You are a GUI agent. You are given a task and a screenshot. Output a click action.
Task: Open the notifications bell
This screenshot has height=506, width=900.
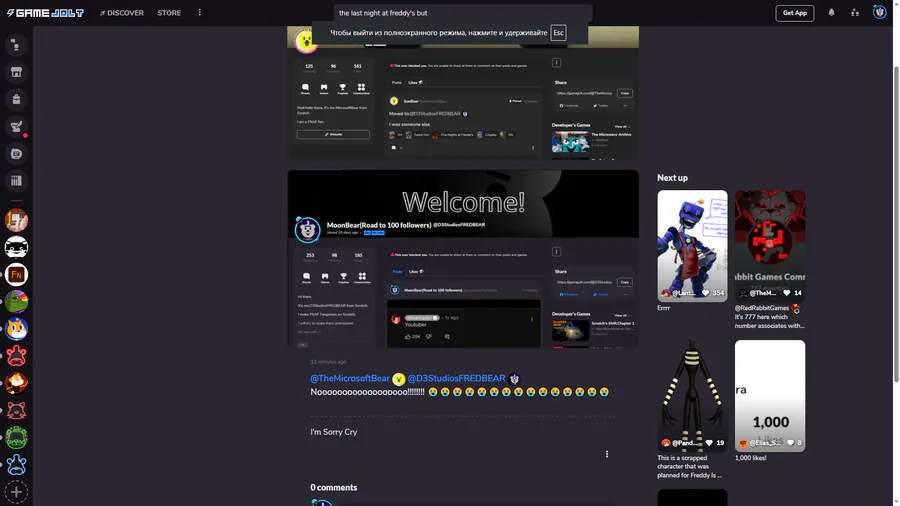point(831,13)
